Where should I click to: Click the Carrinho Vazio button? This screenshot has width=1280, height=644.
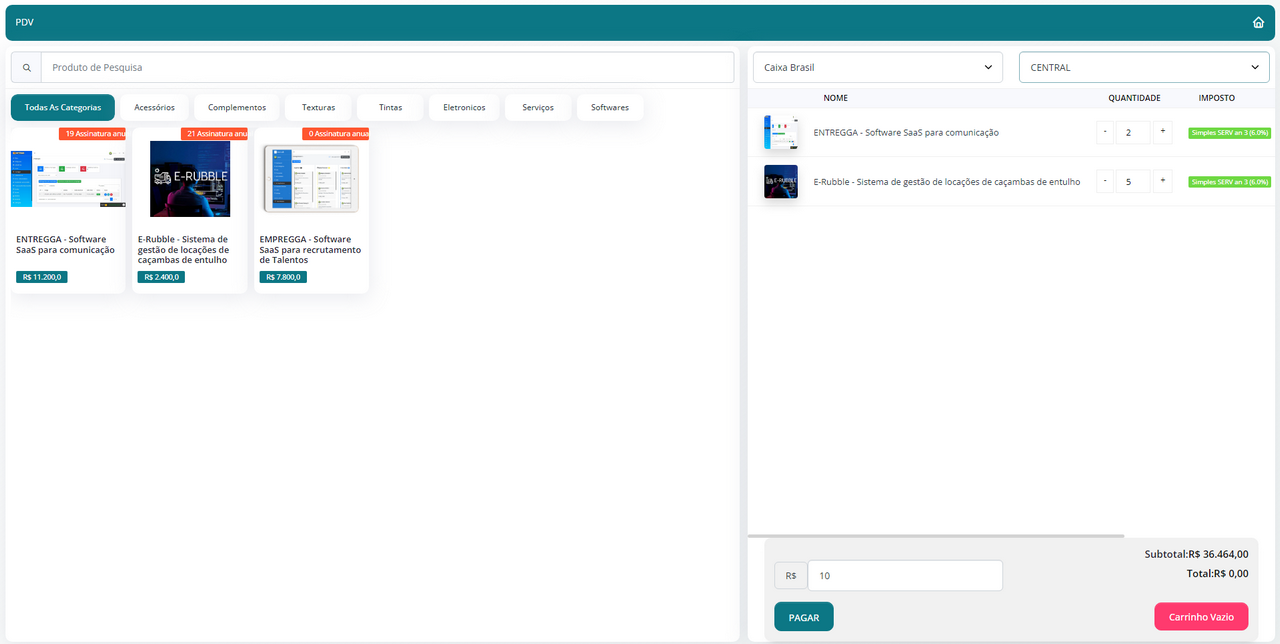tap(1200, 617)
